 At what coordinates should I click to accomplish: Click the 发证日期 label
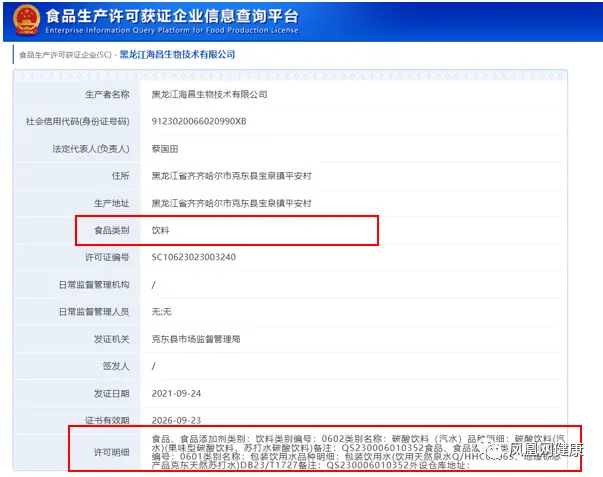(112, 394)
